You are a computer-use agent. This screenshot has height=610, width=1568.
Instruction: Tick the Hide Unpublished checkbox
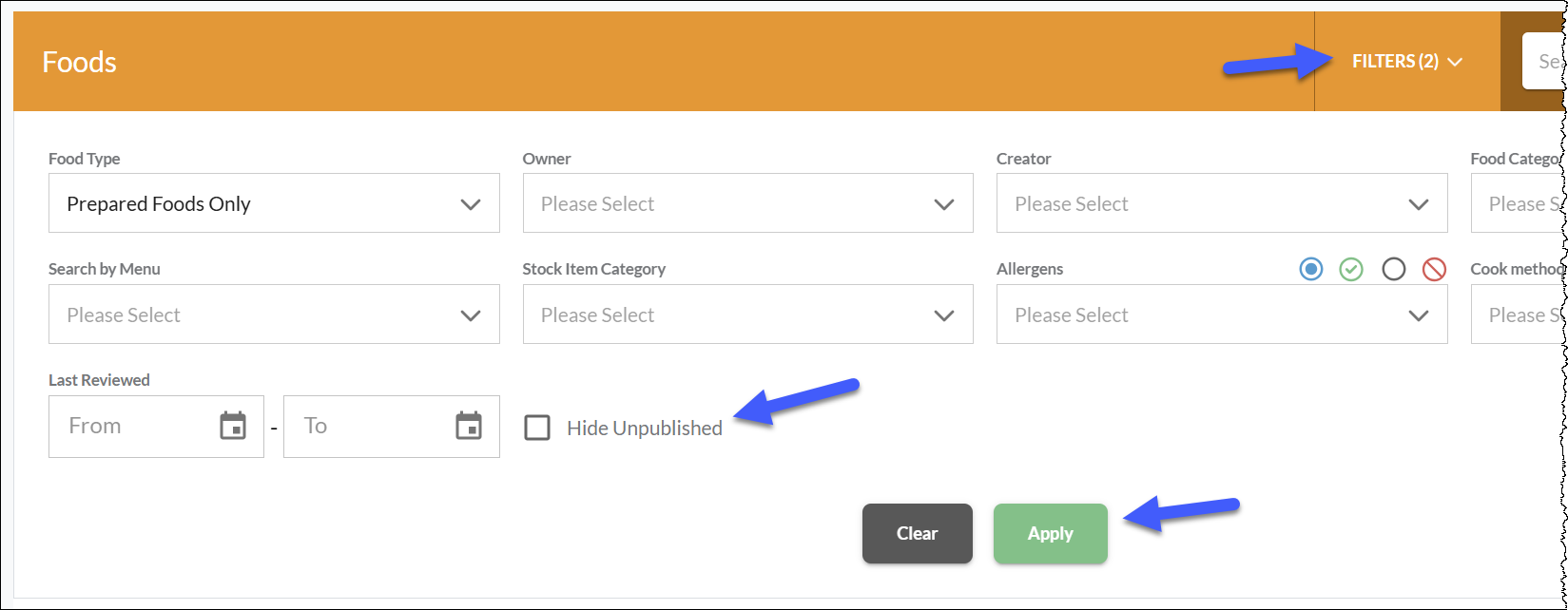point(537,428)
